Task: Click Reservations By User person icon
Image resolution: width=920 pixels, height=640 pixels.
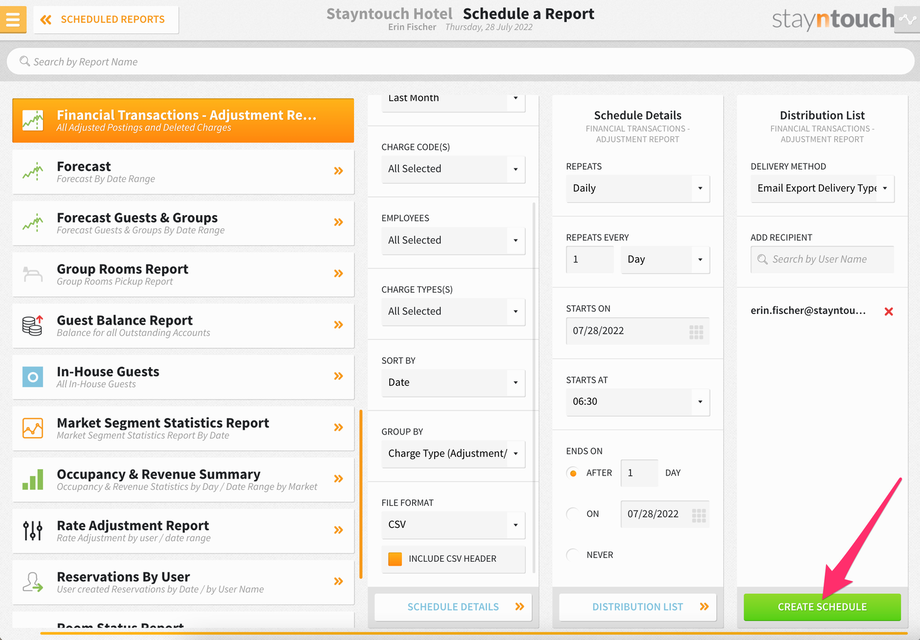Action: [x=33, y=581]
